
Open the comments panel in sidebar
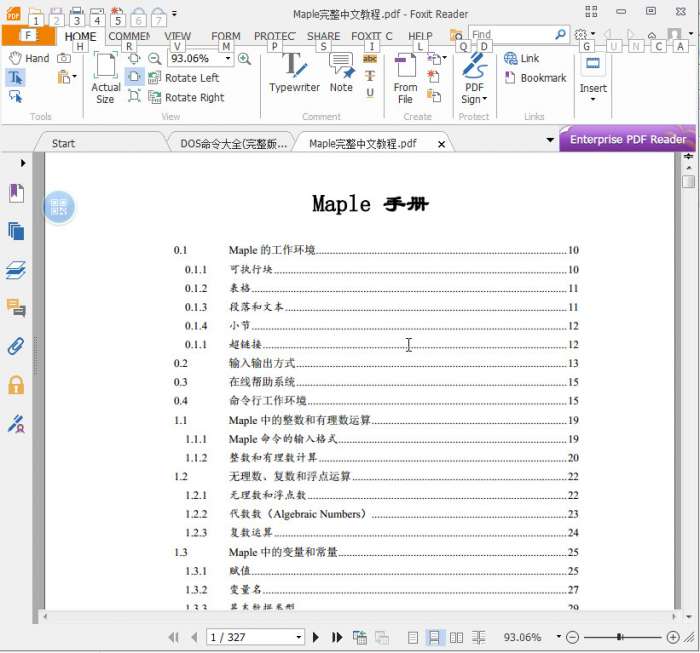[16, 308]
